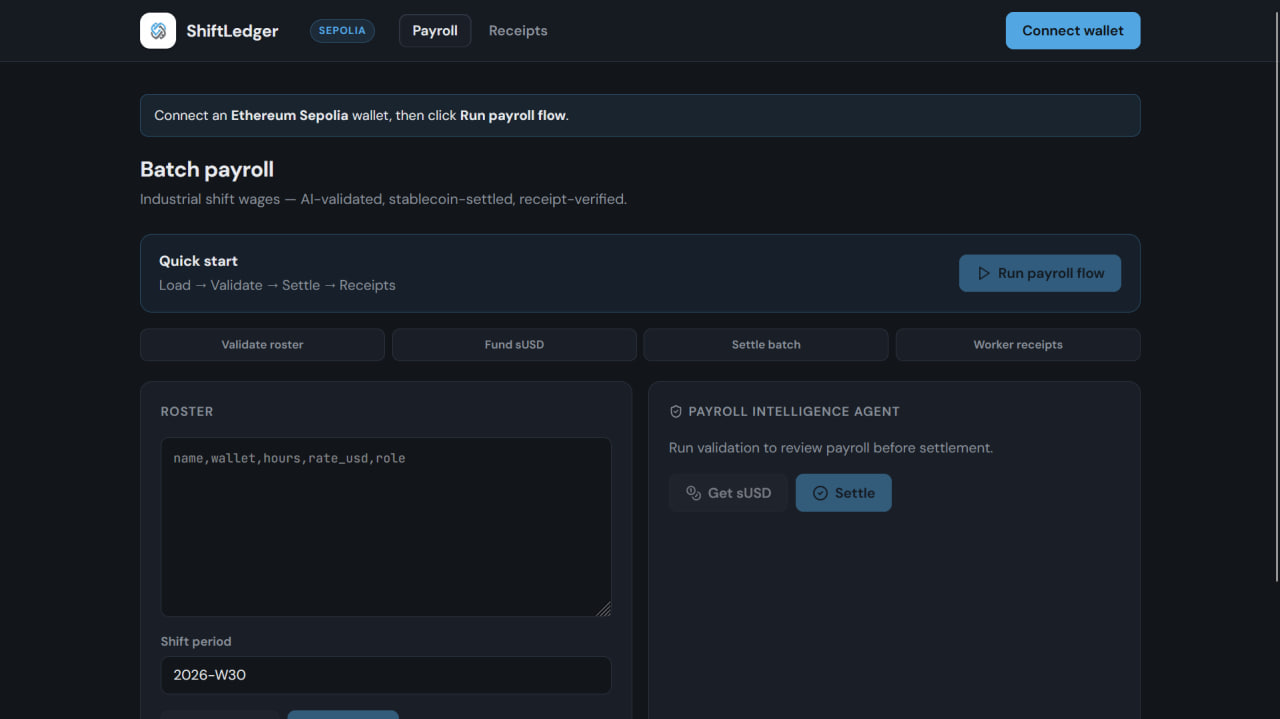Click the check-circle icon on Settle
The width and height of the screenshot is (1280, 719).
tap(820, 493)
